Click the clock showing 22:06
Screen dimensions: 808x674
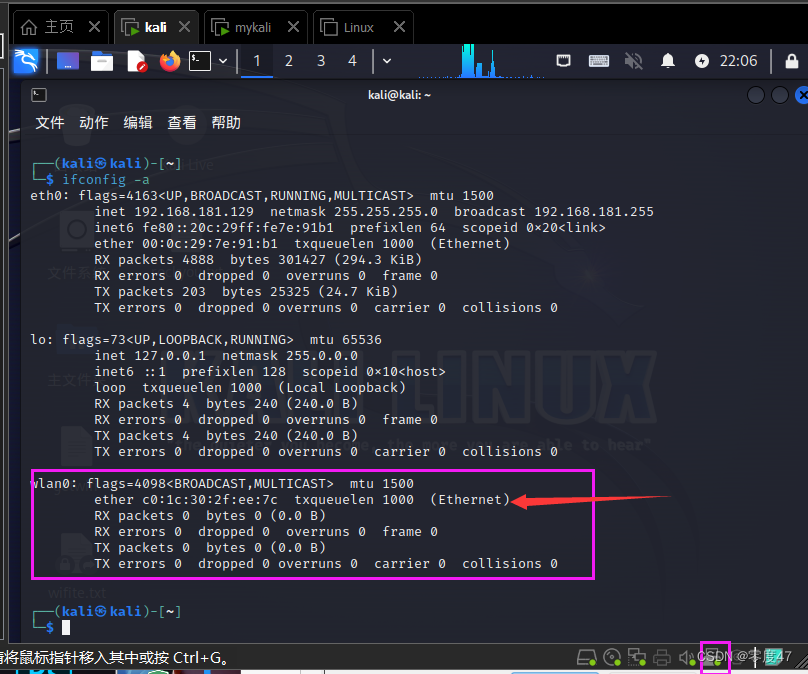[738, 61]
